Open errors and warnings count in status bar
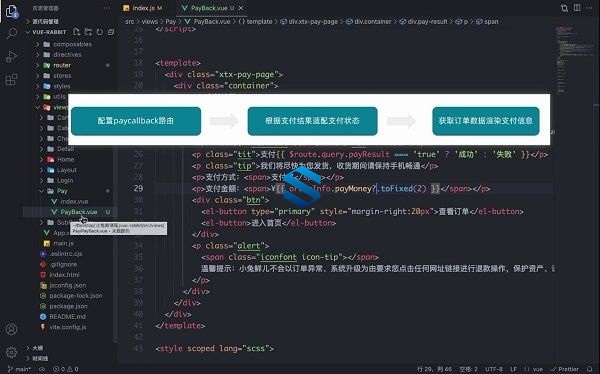 point(65,369)
